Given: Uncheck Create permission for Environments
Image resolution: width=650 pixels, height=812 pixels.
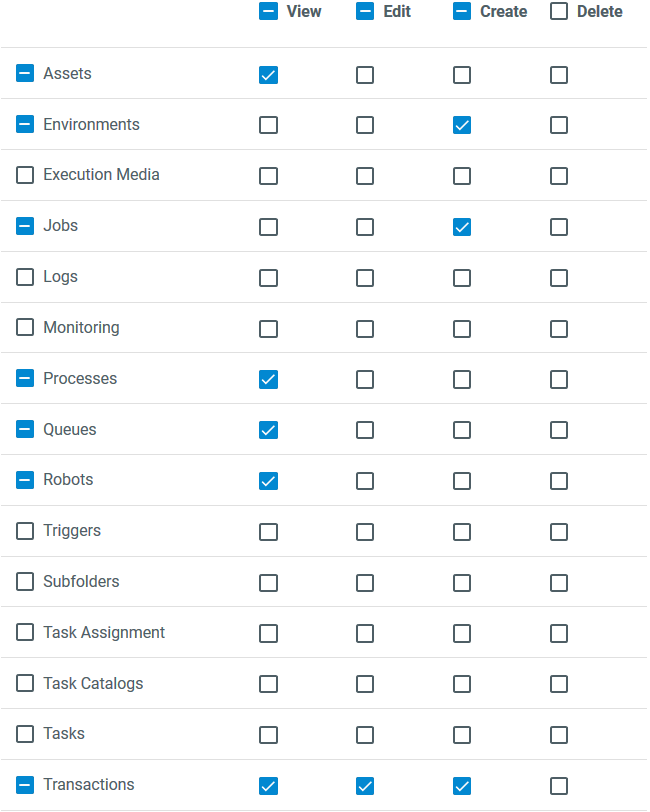Looking at the screenshot, I should pyautogui.click(x=462, y=125).
